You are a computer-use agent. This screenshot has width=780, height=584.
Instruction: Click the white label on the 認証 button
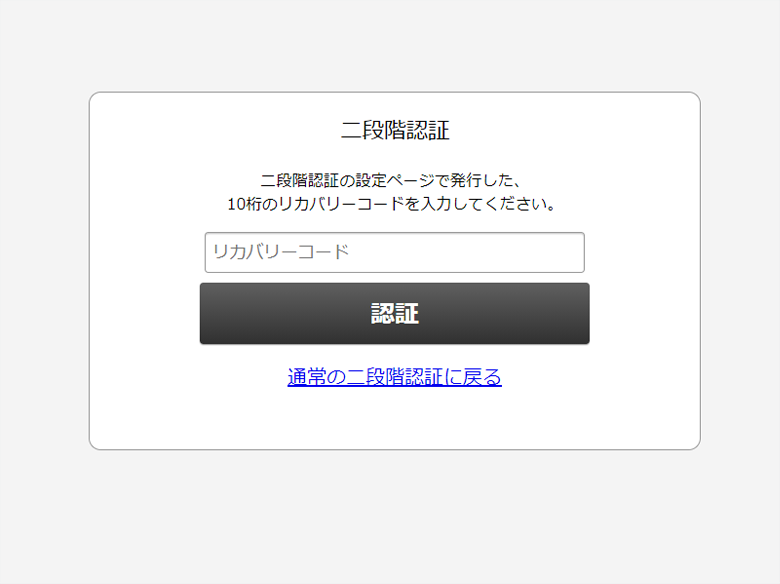pos(395,313)
